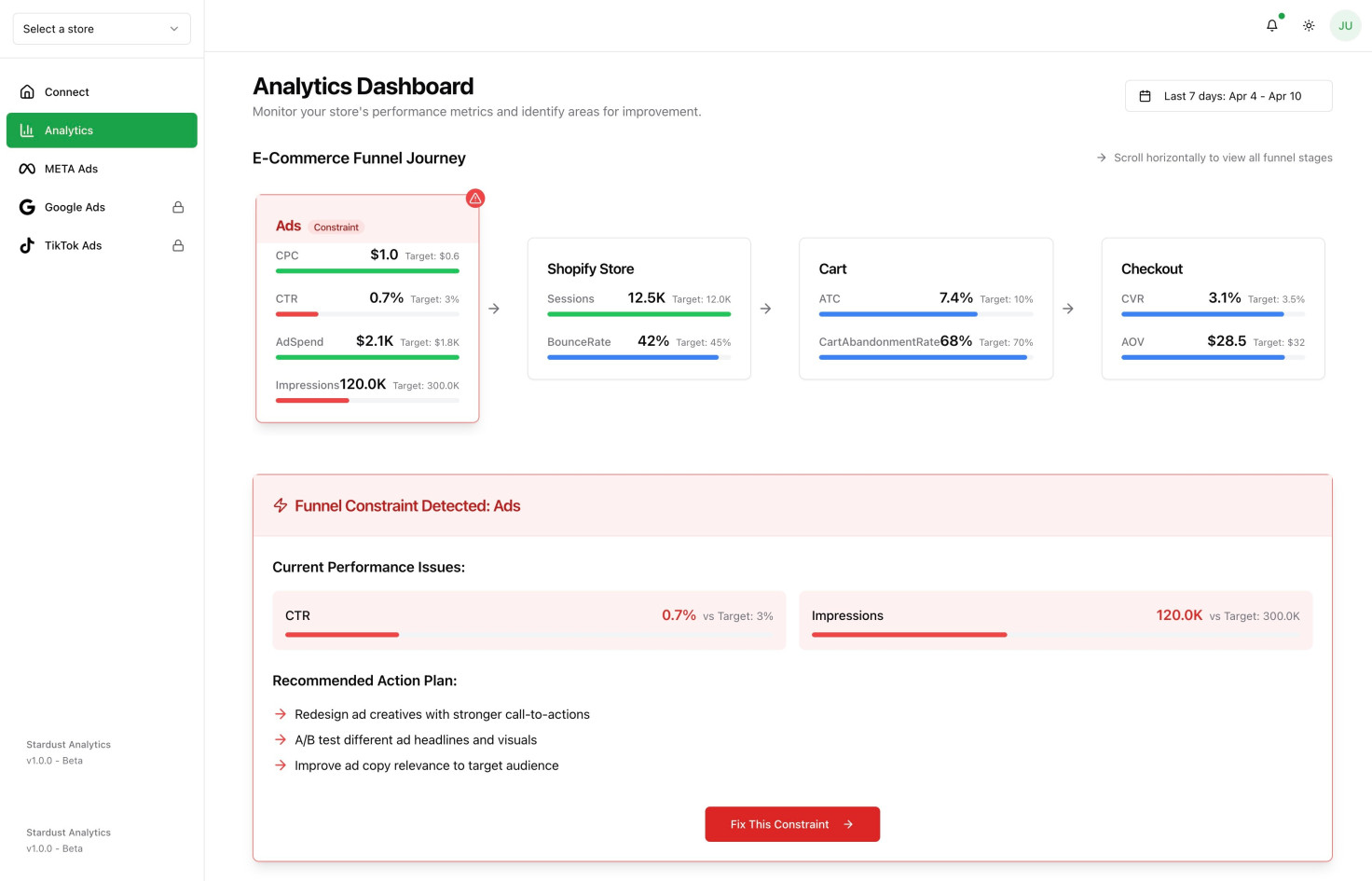
Task: Open the Last 7 days date range picker
Action: [1230, 96]
